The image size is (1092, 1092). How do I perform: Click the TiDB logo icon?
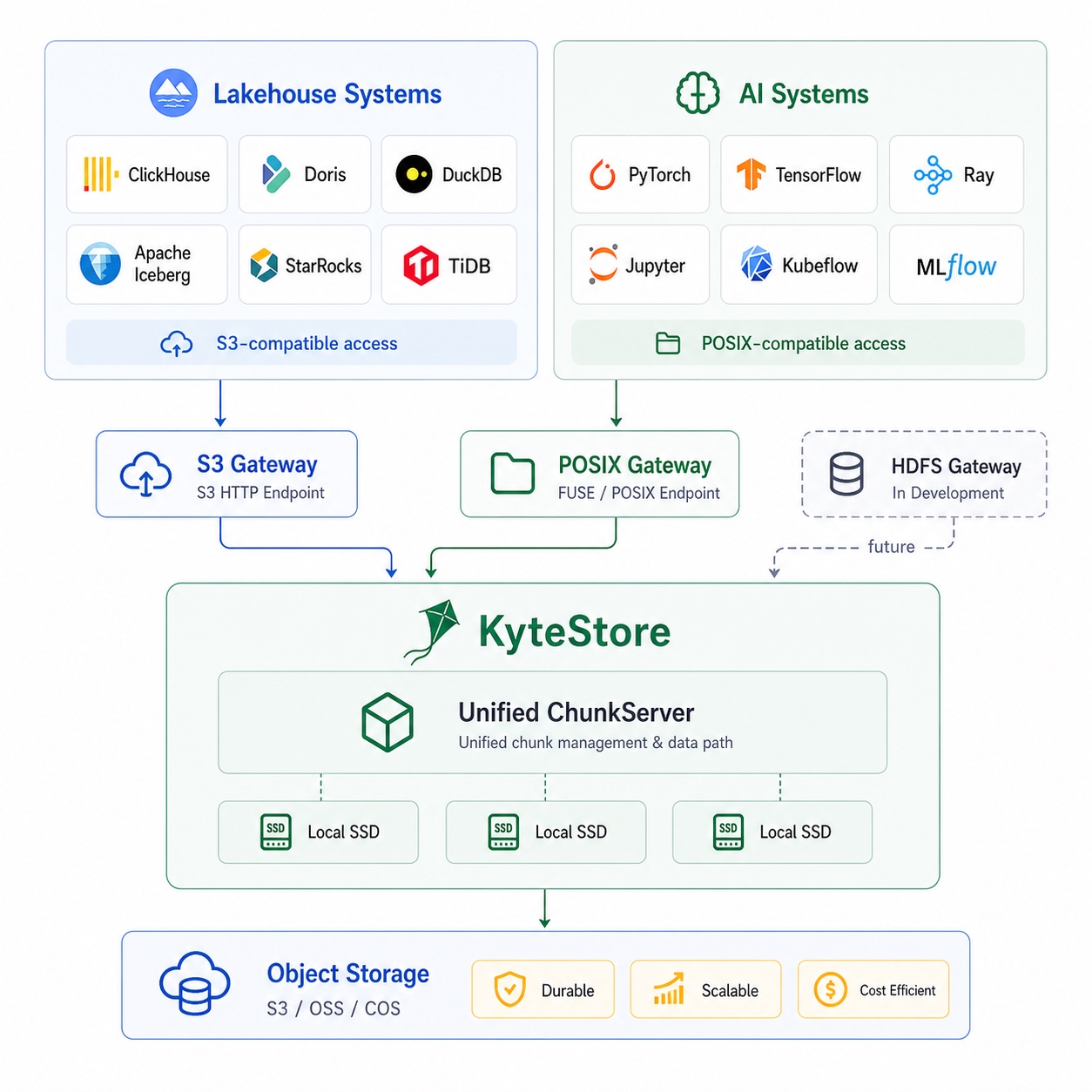pyautogui.click(x=421, y=265)
